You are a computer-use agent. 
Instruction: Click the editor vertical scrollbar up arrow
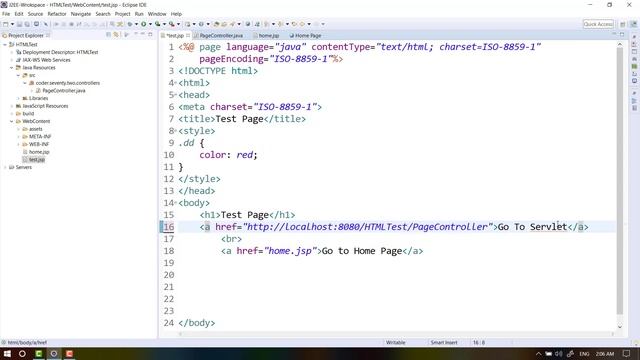coord(620,44)
